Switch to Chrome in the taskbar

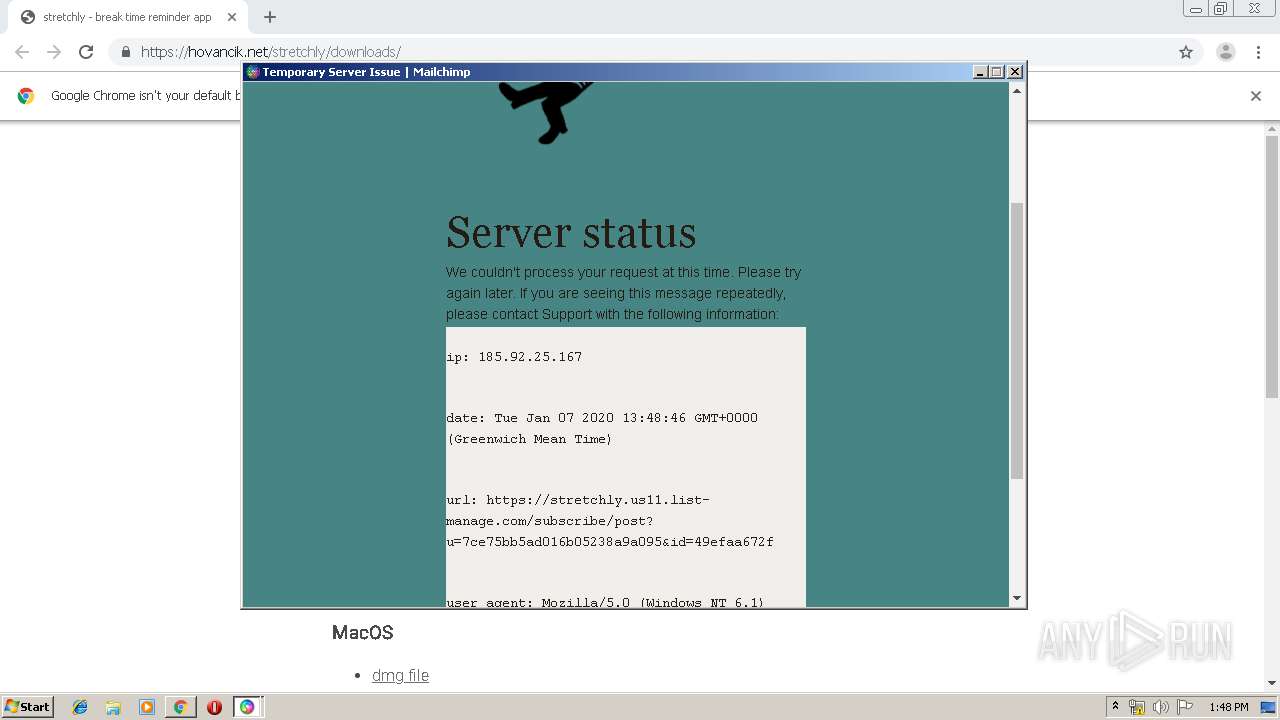coord(180,707)
